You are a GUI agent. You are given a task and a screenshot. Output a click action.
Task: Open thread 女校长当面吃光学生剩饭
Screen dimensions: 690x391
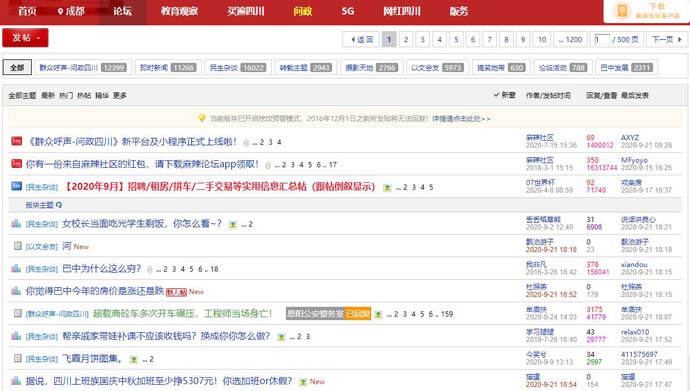pyautogui.click(x=142, y=224)
